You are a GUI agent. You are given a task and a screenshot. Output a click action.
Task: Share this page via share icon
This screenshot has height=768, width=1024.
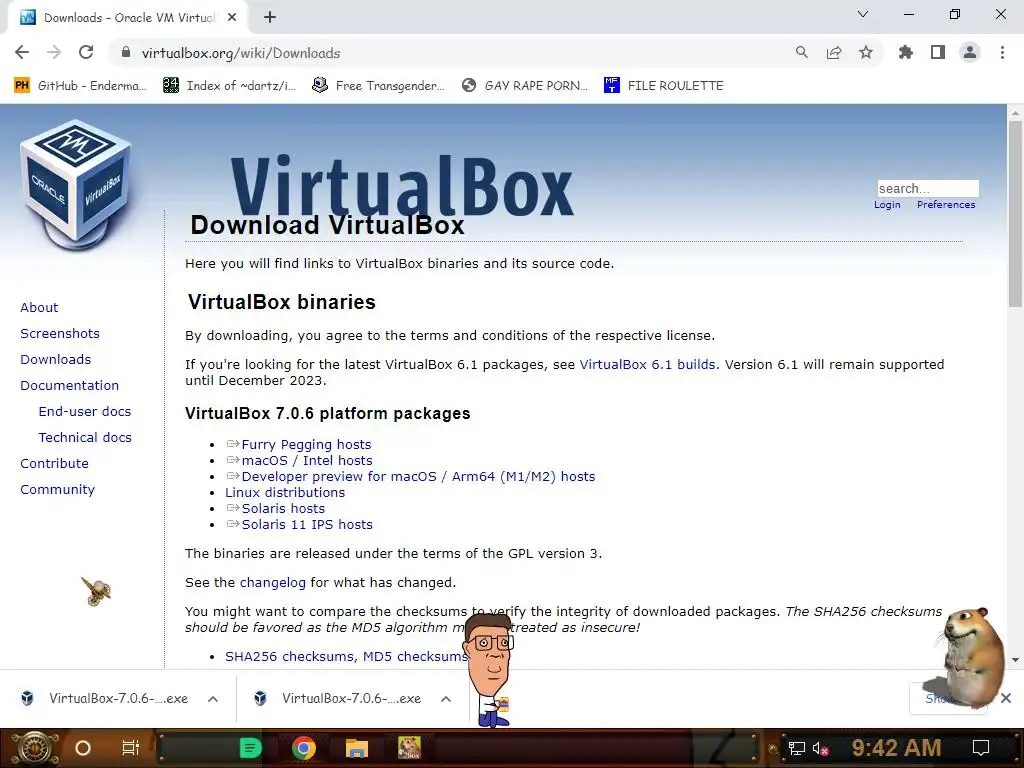click(x=834, y=52)
